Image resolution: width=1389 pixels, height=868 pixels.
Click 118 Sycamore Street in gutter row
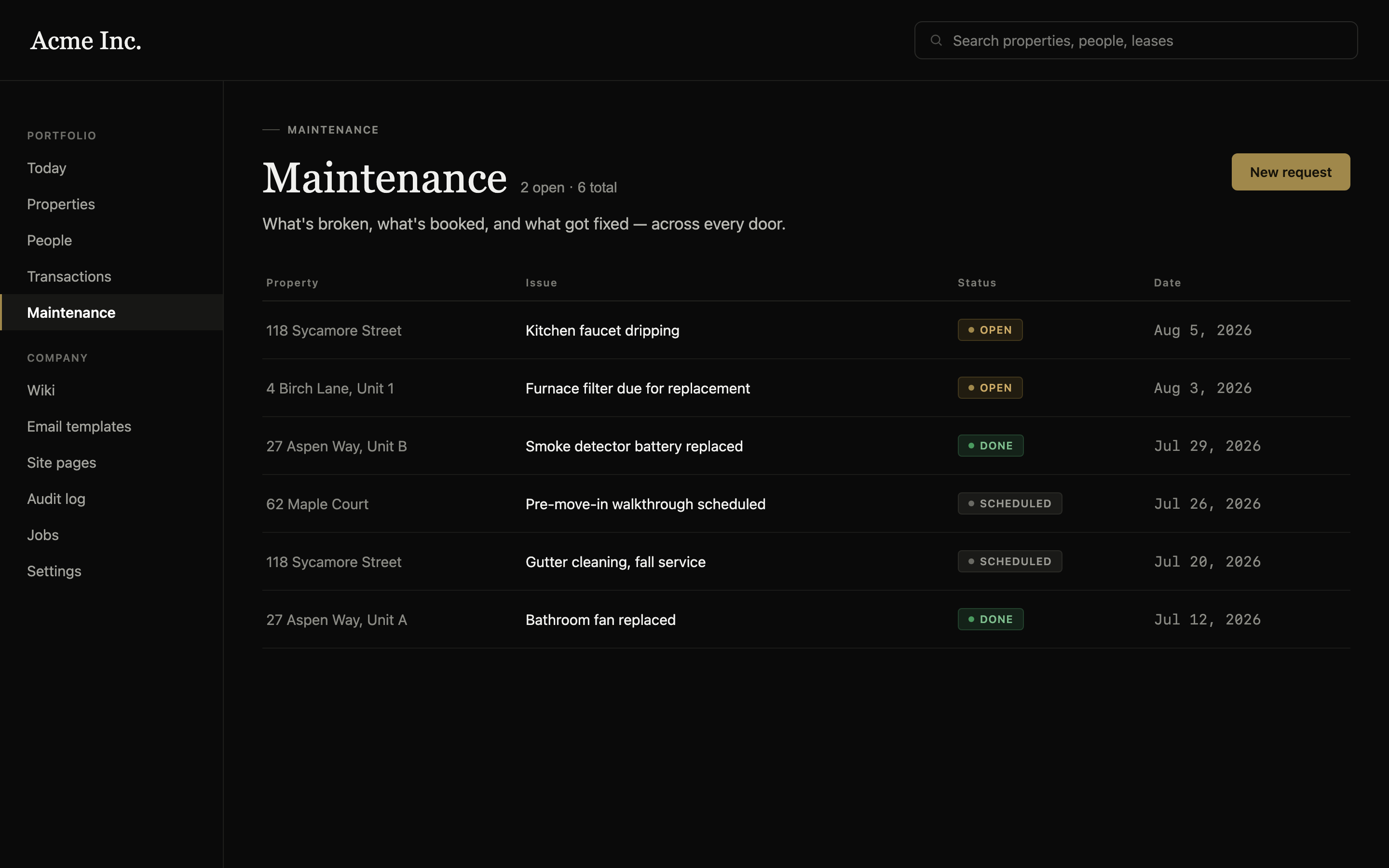tap(333, 562)
